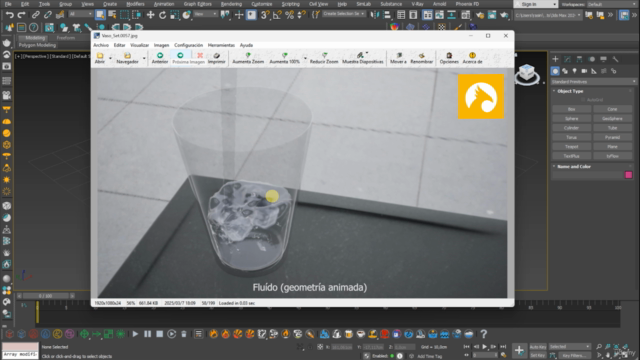Viewport: 640px width, 360px height.
Task: Click the Renombrar icon
Action: tap(422, 58)
